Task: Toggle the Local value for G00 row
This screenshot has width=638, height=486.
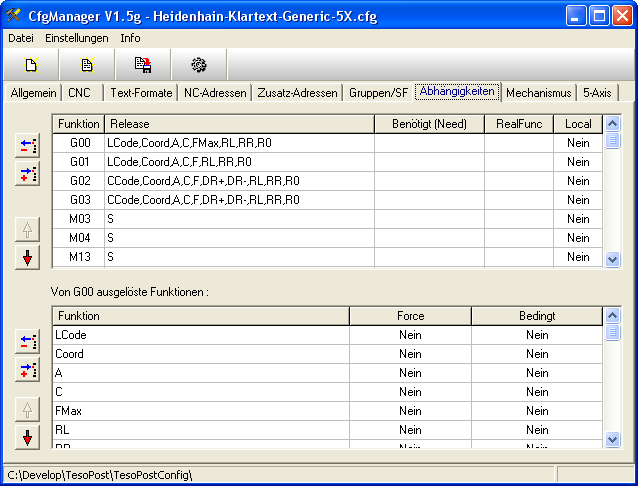Action: [x=578, y=143]
